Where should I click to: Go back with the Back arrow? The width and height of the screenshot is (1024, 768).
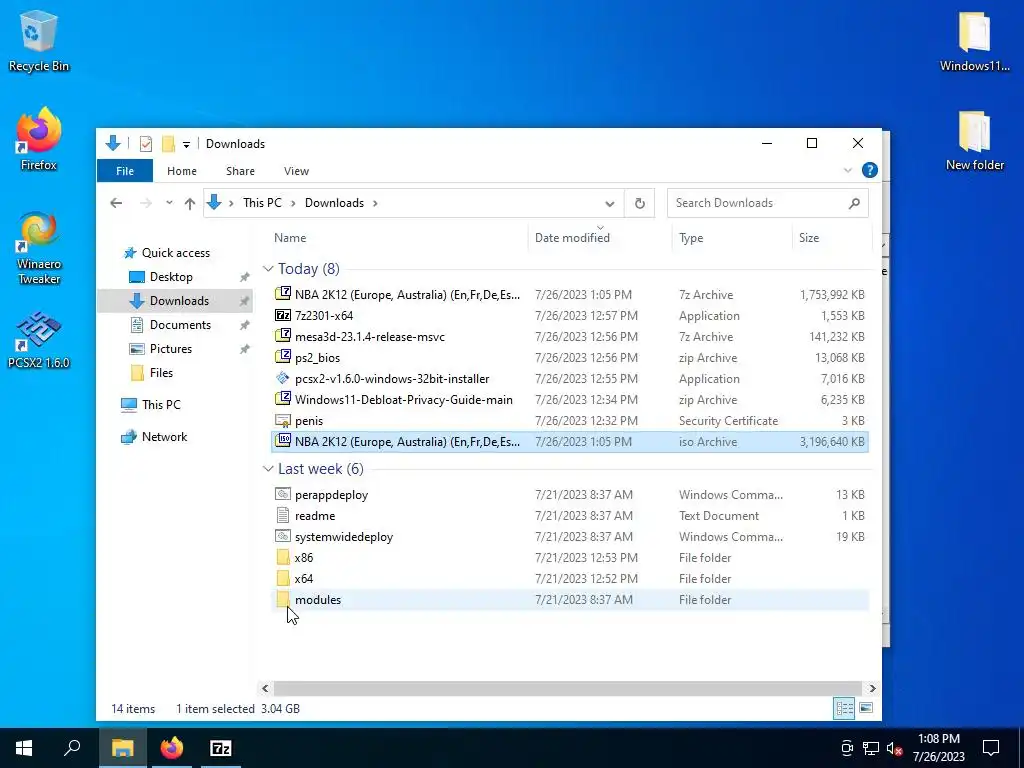[116, 203]
